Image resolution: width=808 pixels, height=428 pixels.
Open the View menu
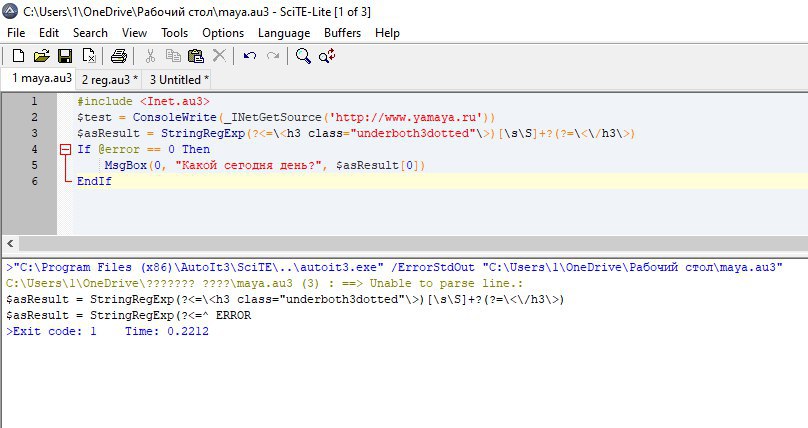tap(134, 33)
